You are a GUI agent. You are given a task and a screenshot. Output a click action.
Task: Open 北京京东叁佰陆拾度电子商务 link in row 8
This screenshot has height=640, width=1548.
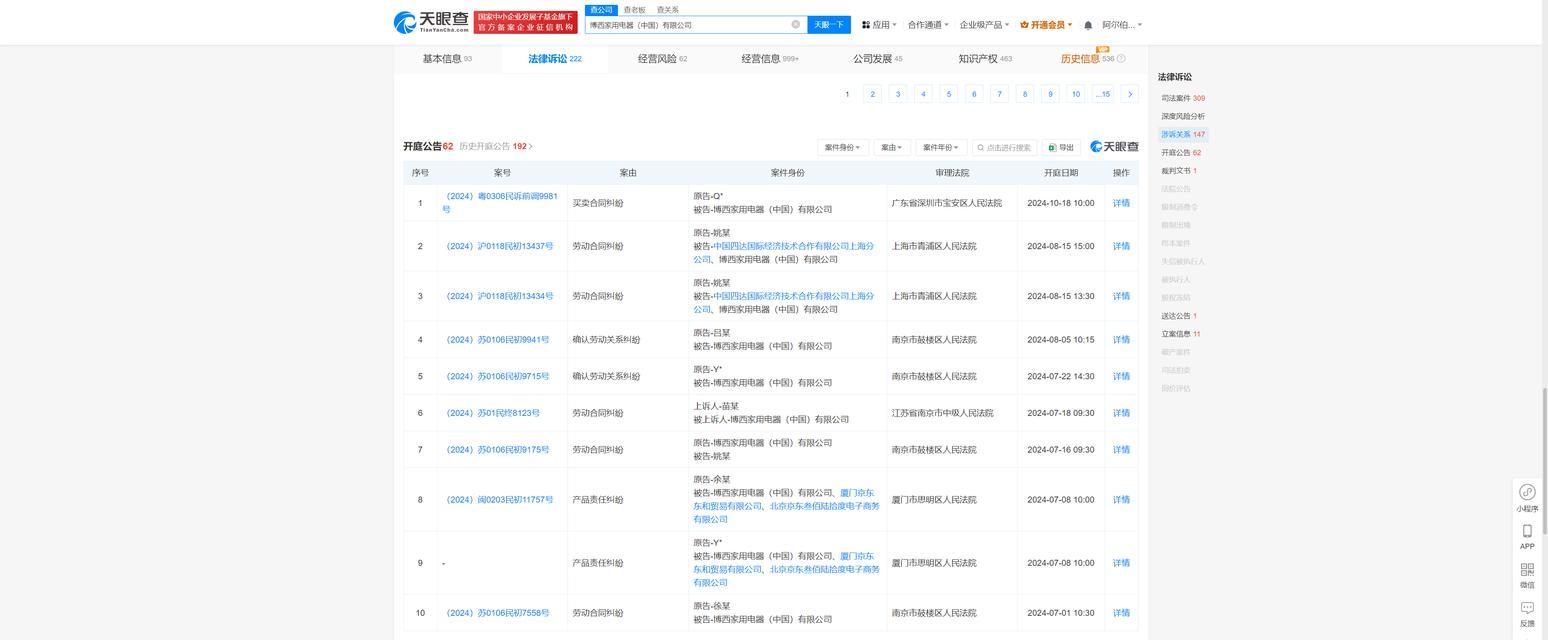788,513
